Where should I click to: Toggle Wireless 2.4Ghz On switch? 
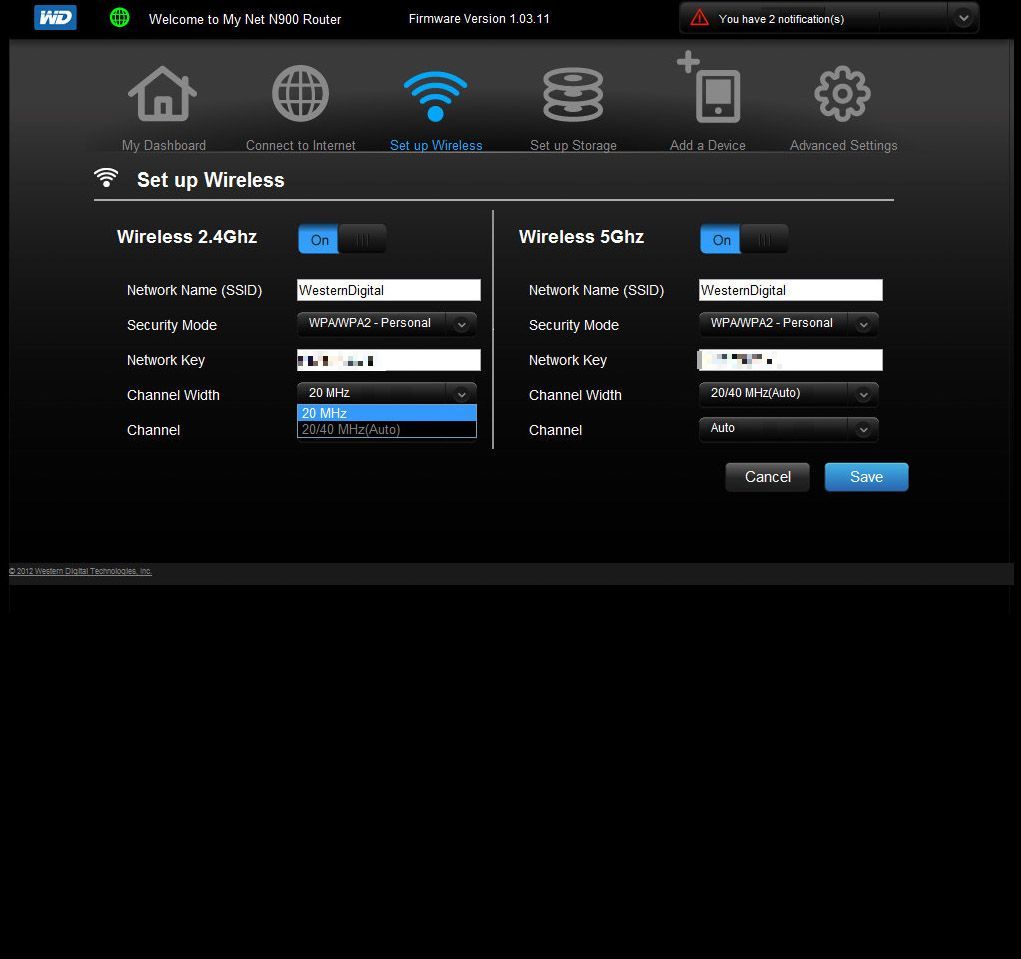[x=342, y=239]
